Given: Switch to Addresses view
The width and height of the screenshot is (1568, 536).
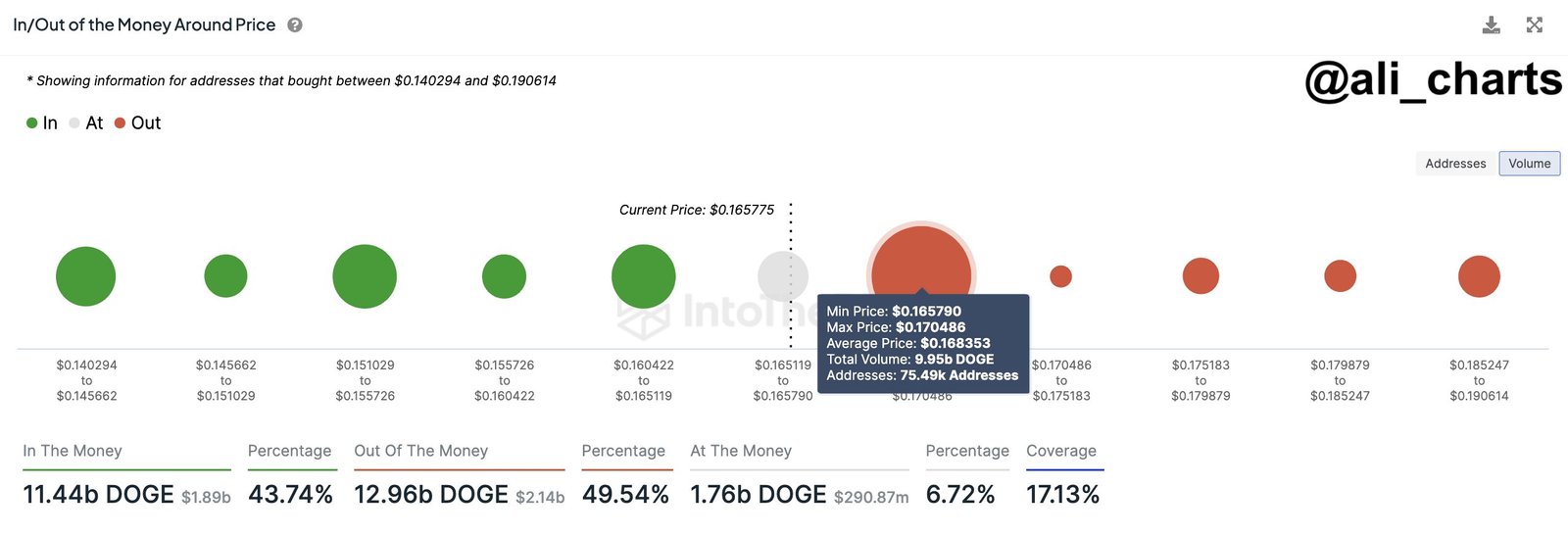Looking at the screenshot, I should pos(1455,164).
